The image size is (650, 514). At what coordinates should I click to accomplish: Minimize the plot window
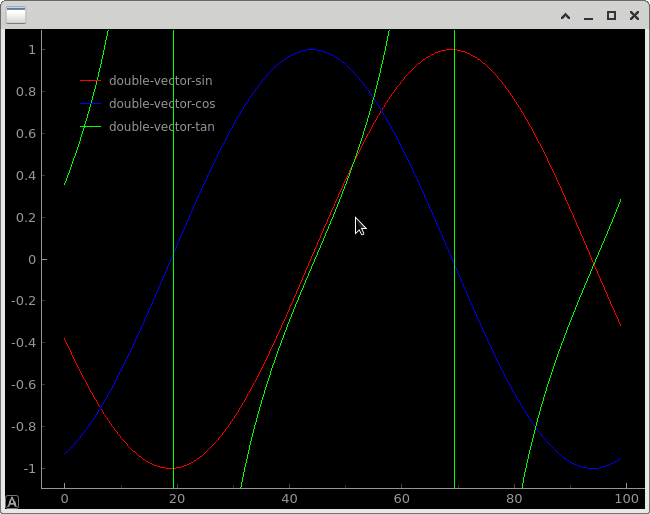(588, 16)
